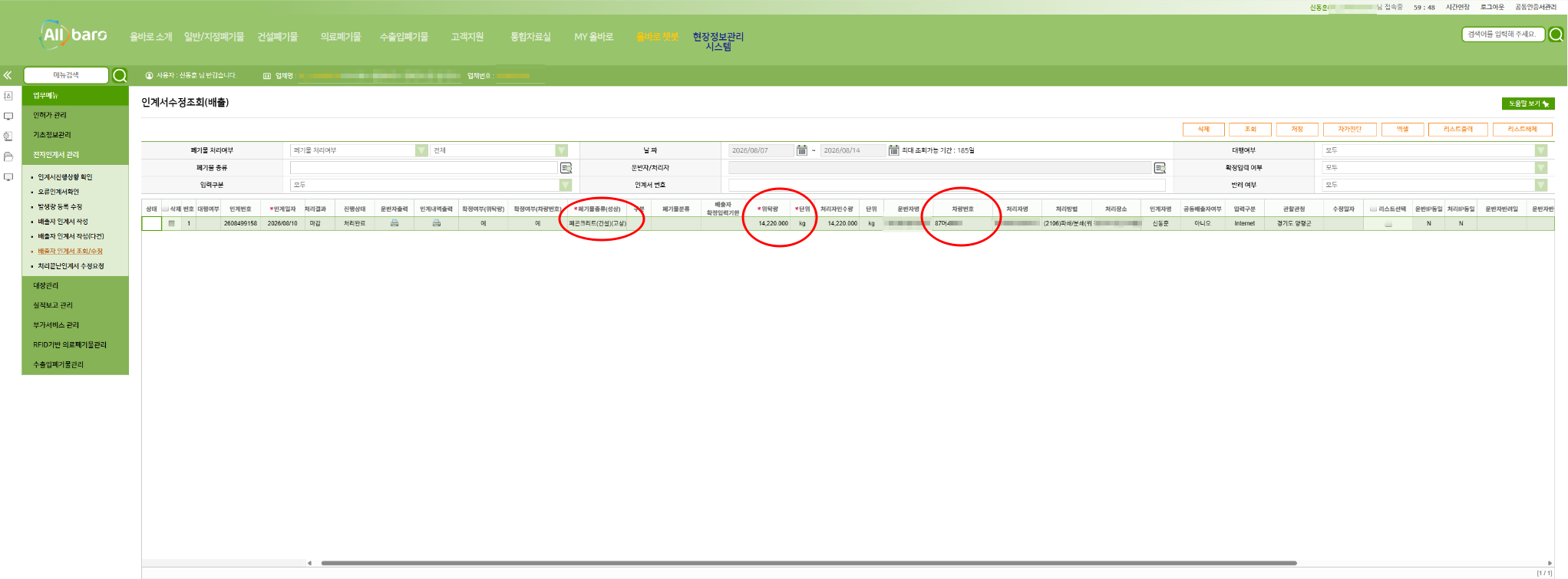This screenshot has height=579, width=1568.
Task: Click the 로그아웃 link
Action: [x=1492, y=7]
